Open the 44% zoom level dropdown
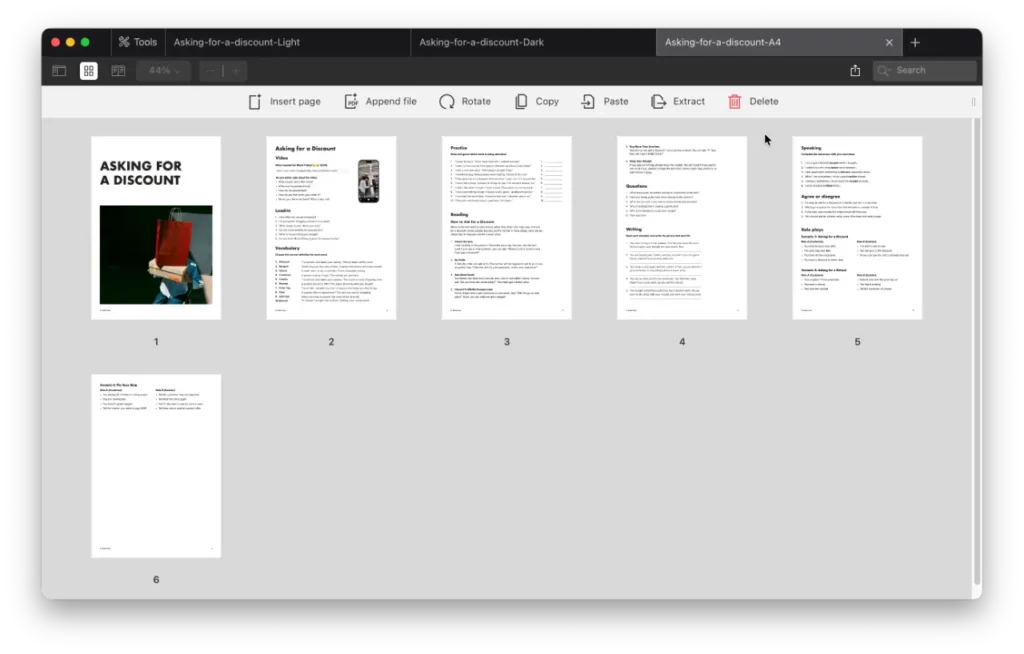1024x654 pixels. (x=161, y=71)
